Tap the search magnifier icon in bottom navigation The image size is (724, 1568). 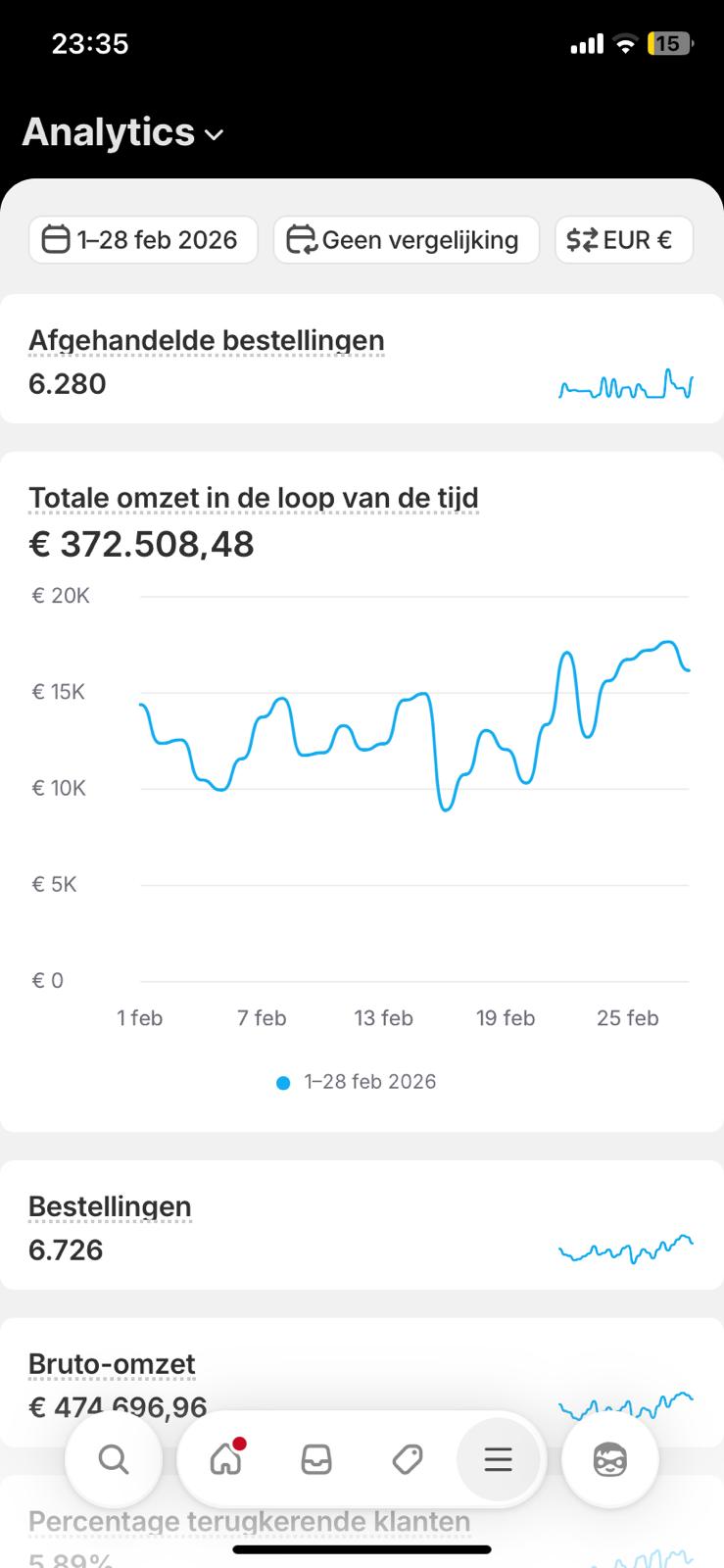coord(114,1459)
